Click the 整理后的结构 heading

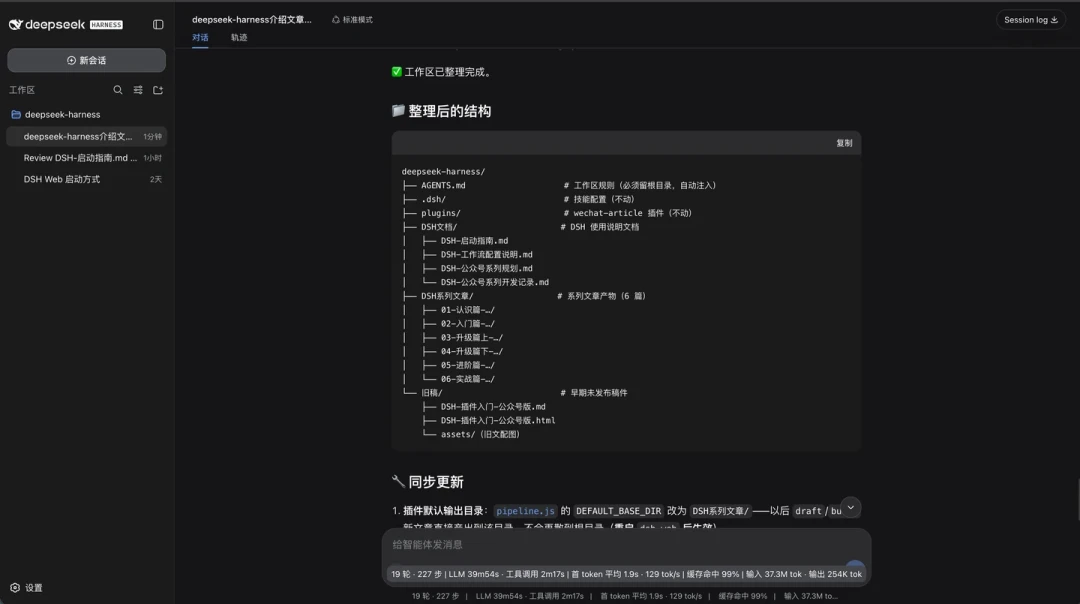point(449,112)
